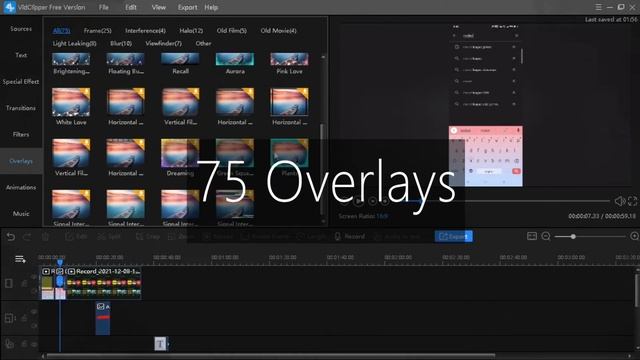The image size is (640, 360).
Task: Click the Split tool in toolbar
Action: 109,236
